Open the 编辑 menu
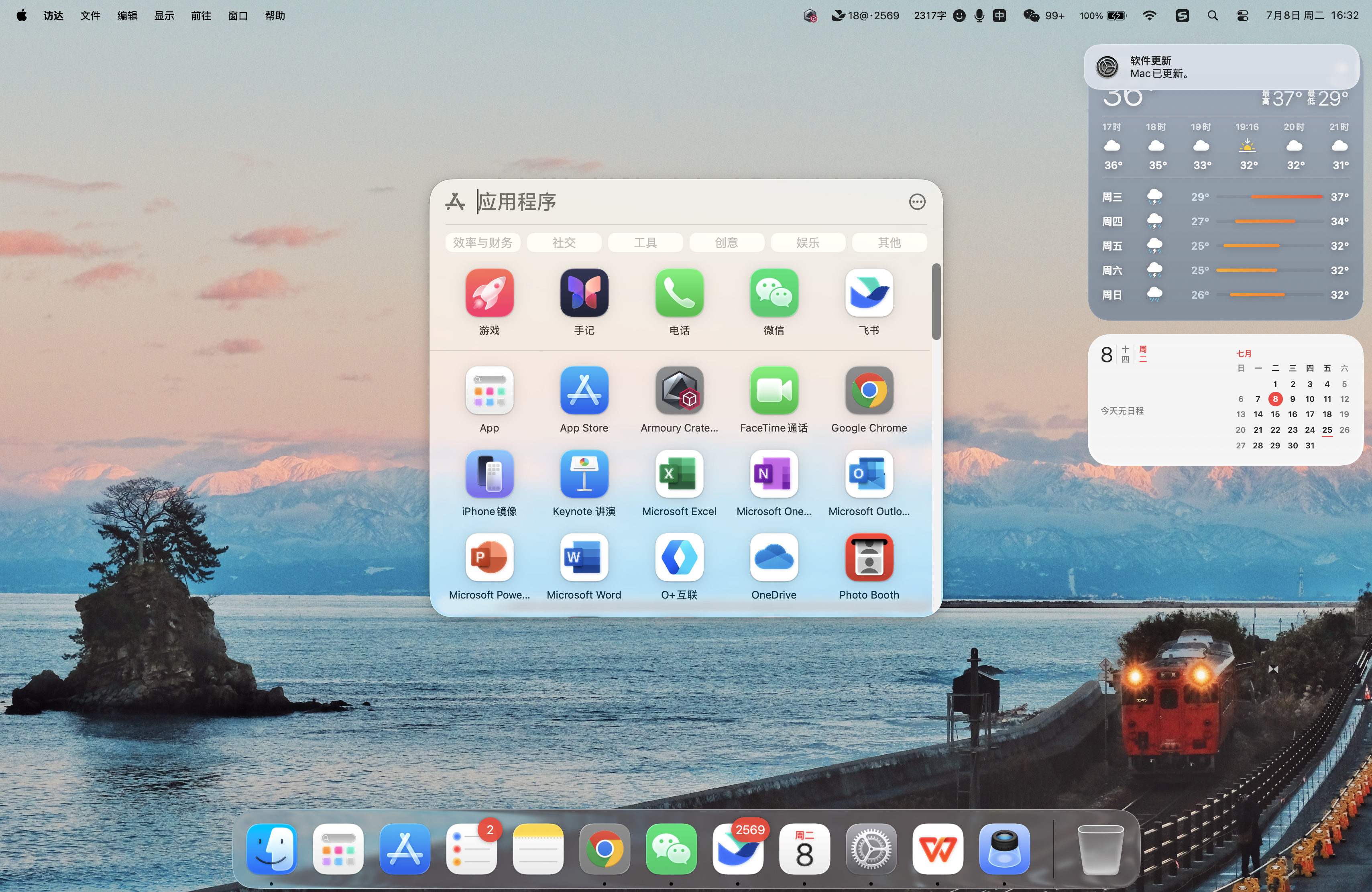1372x892 pixels. 127,16
